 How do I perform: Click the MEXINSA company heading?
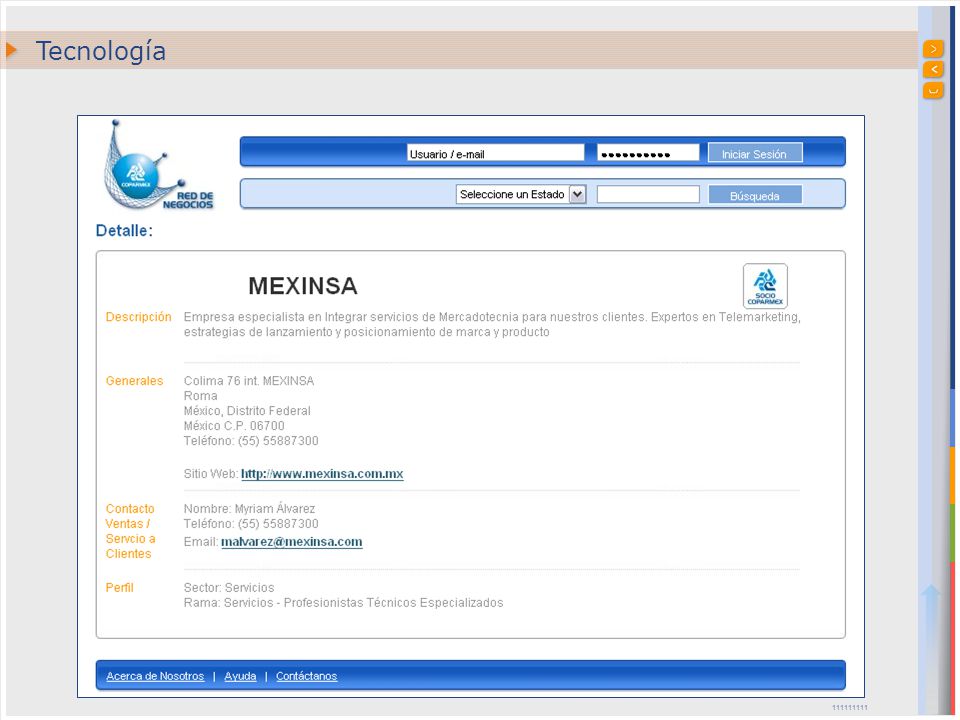[x=302, y=286]
